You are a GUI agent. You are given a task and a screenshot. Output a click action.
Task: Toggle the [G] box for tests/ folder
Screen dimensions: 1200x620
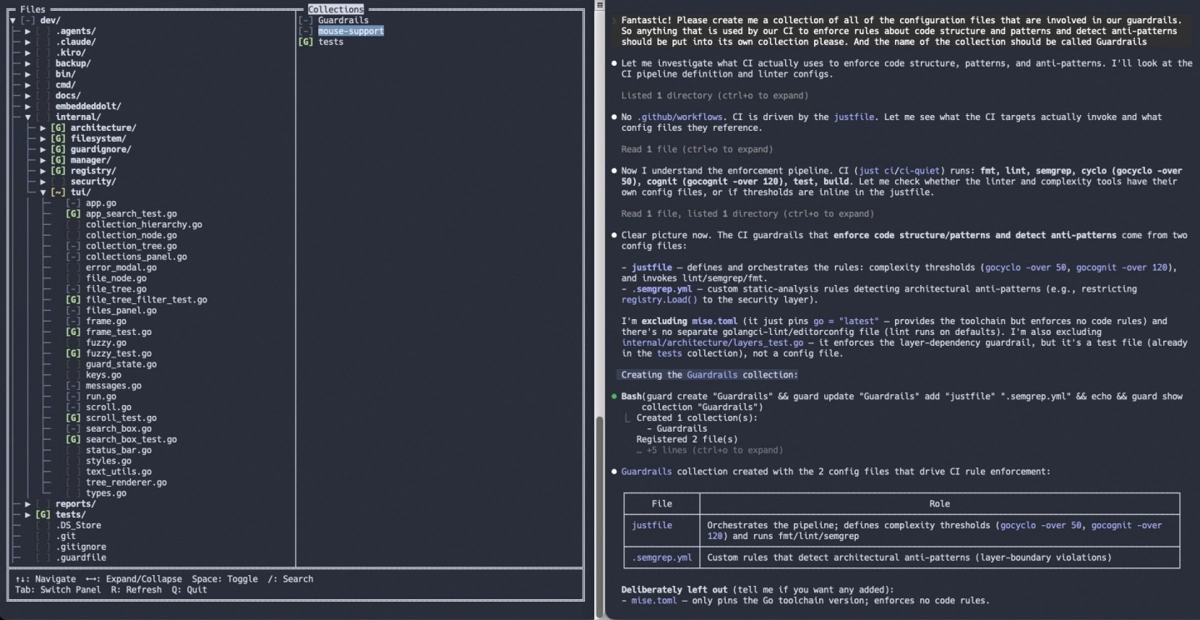click(x=43, y=515)
